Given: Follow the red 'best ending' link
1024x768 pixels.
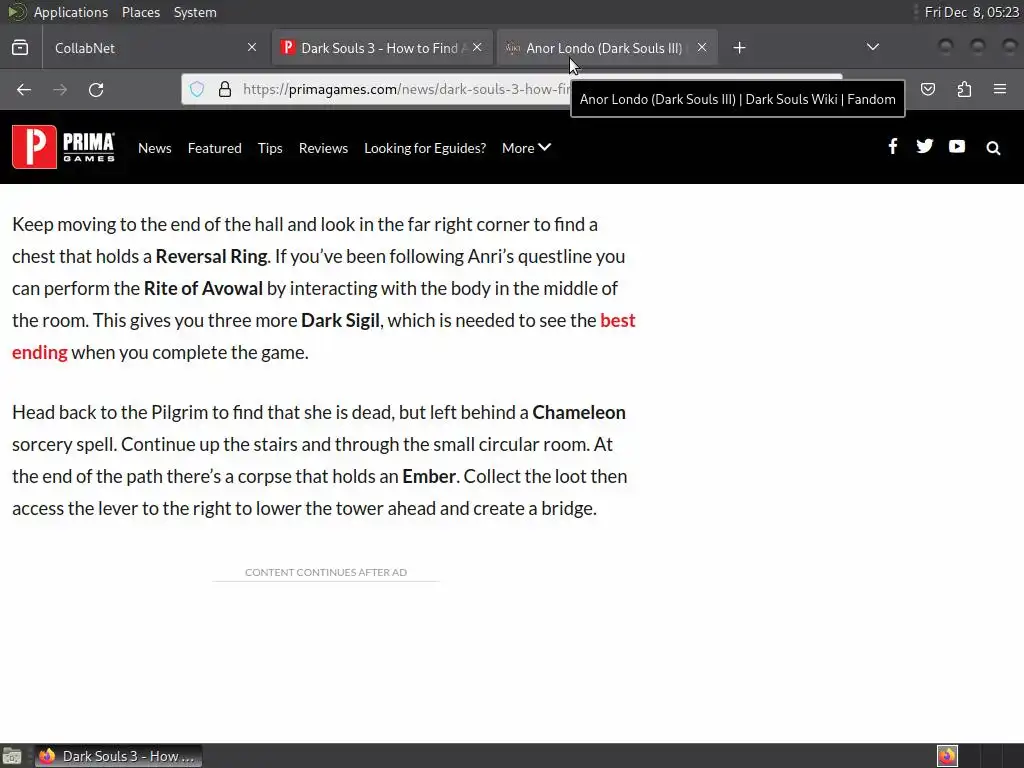Looking at the screenshot, I should 618,320.
